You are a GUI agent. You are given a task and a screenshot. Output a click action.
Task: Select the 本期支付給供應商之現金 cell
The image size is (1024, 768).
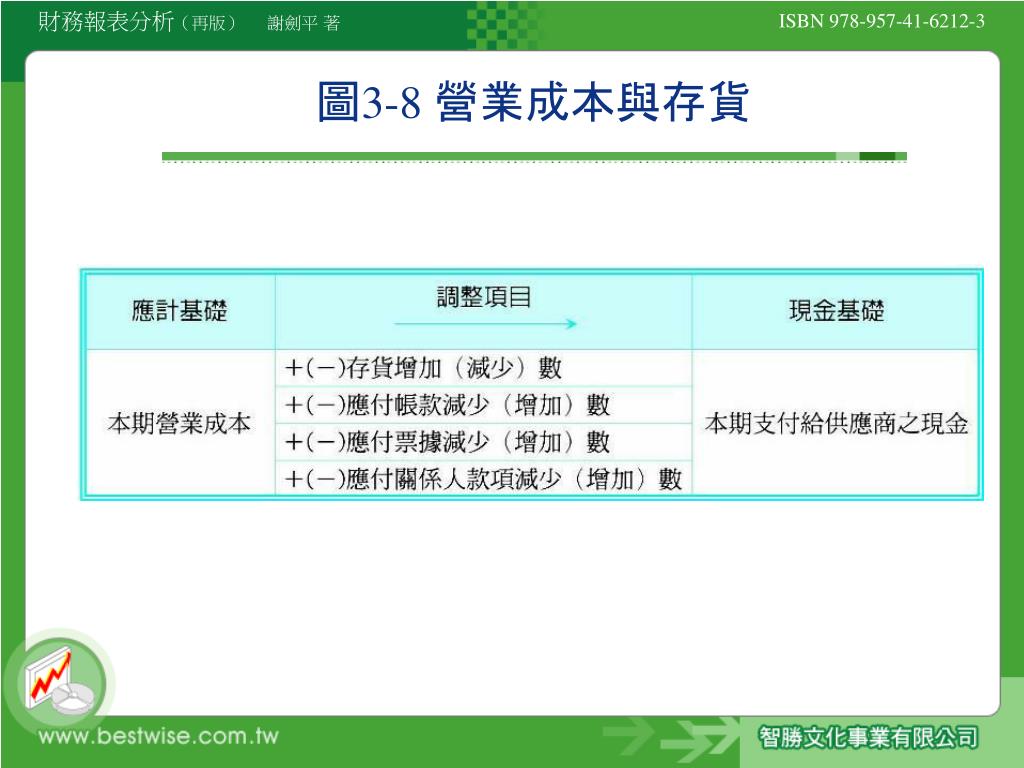point(835,423)
